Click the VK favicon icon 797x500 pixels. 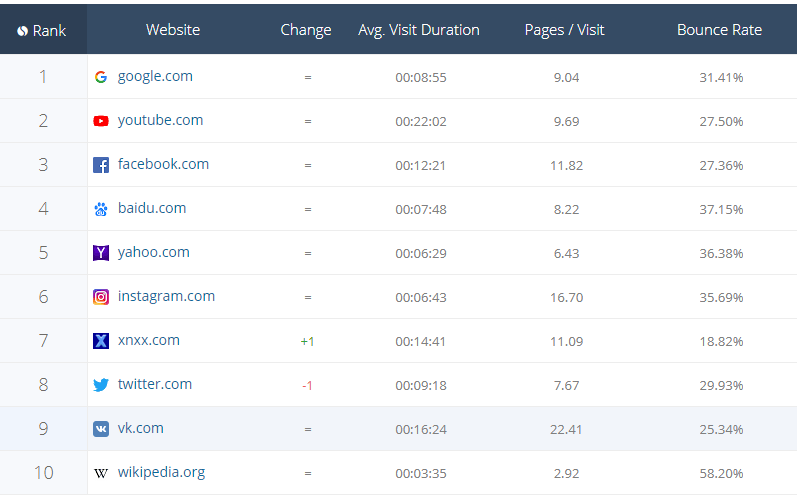point(101,429)
